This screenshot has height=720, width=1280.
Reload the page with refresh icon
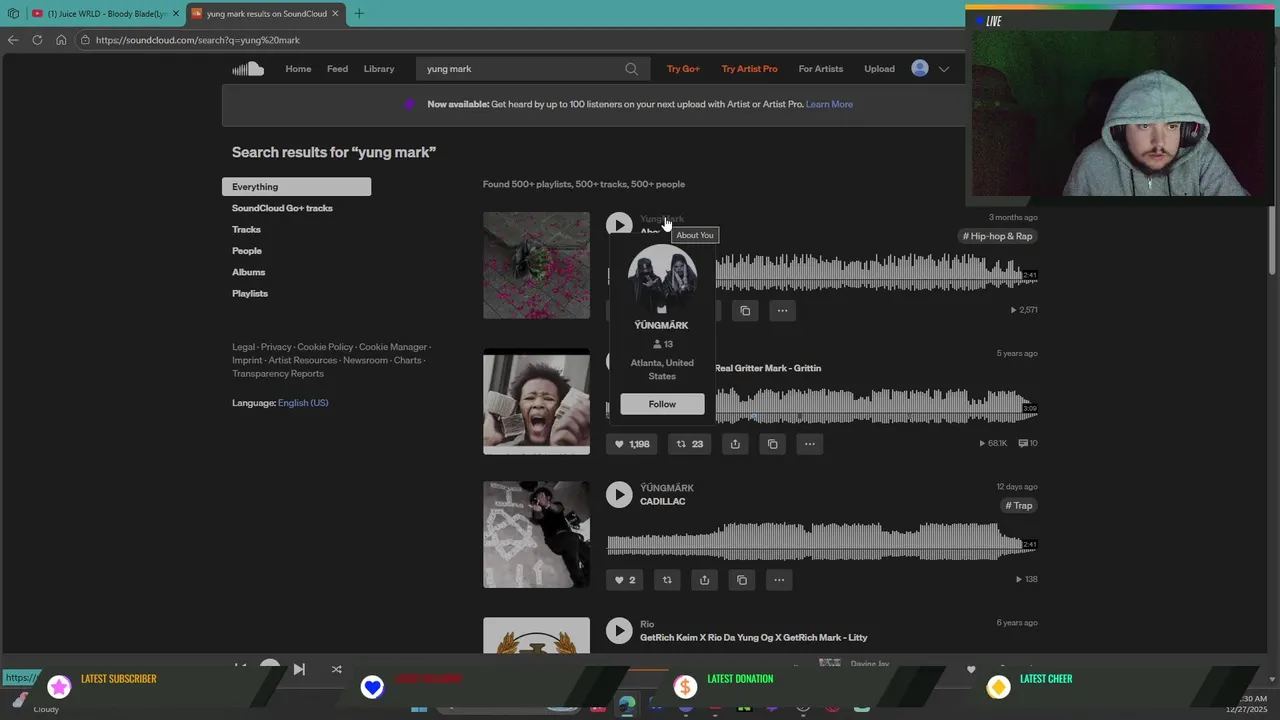37,40
